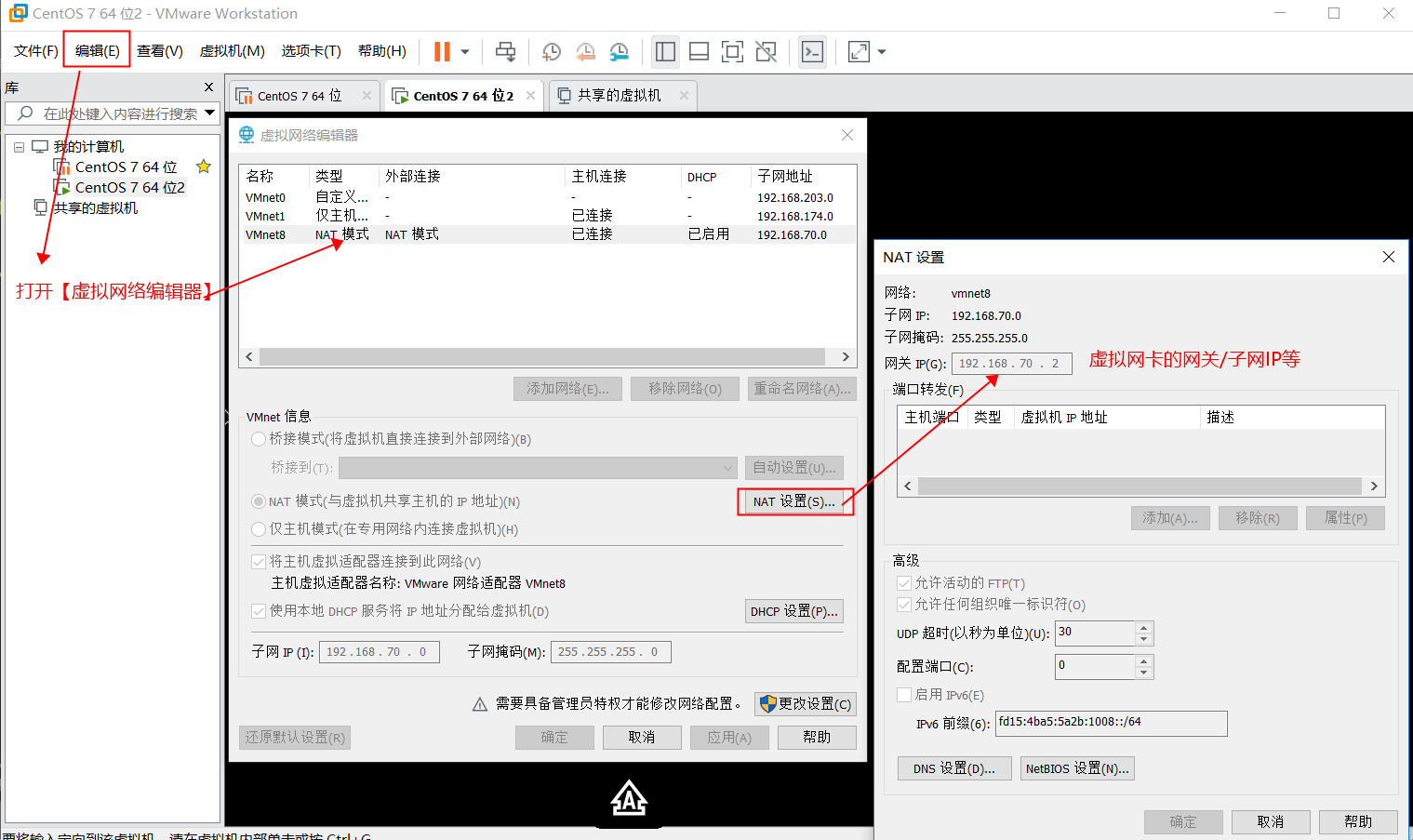Screen dimensions: 1413x840
Task: Select the VMnet8 row in network list
Action: [x=547, y=234]
